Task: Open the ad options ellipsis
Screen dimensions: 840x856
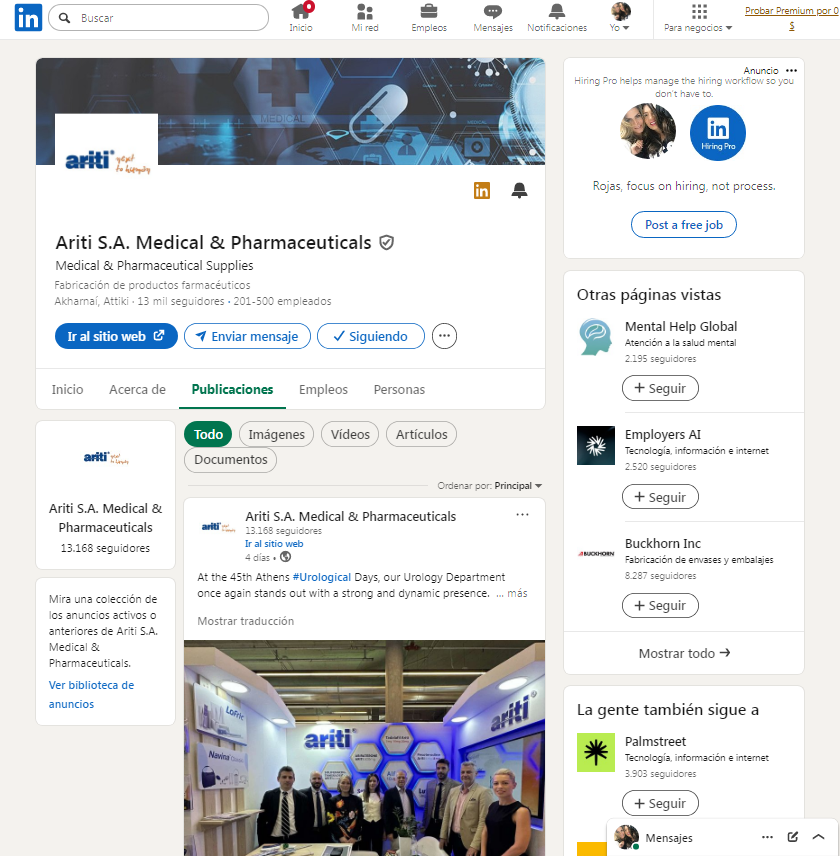Action: point(791,70)
